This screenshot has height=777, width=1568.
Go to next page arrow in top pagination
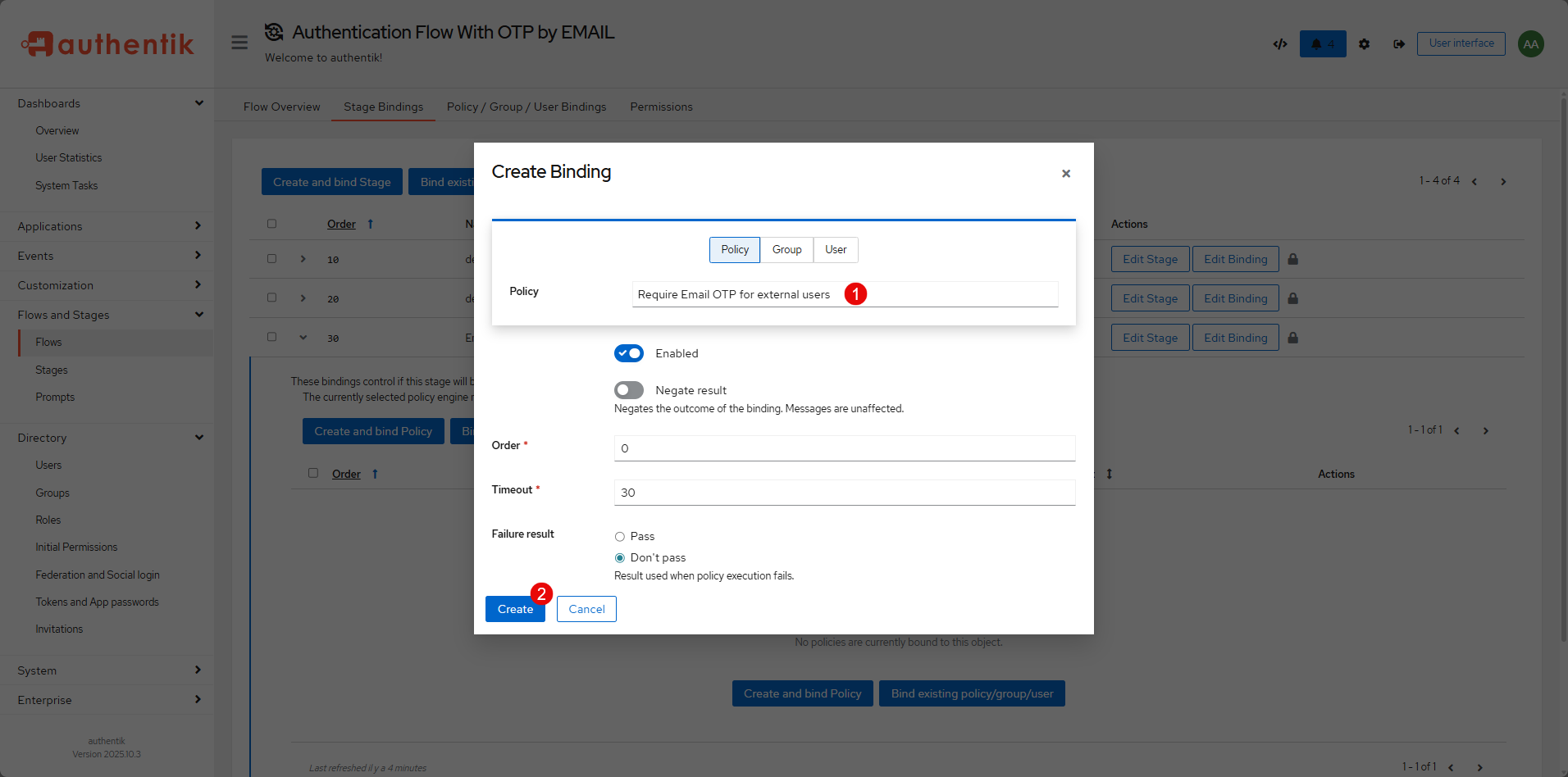[x=1503, y=182]
